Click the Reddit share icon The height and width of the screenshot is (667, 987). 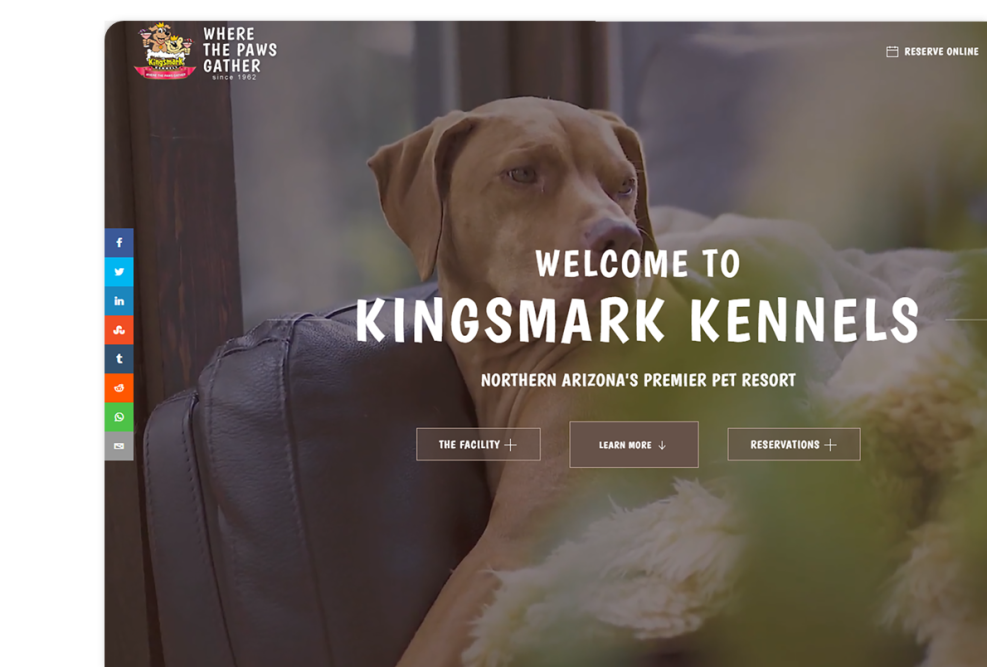click(119, 388)
